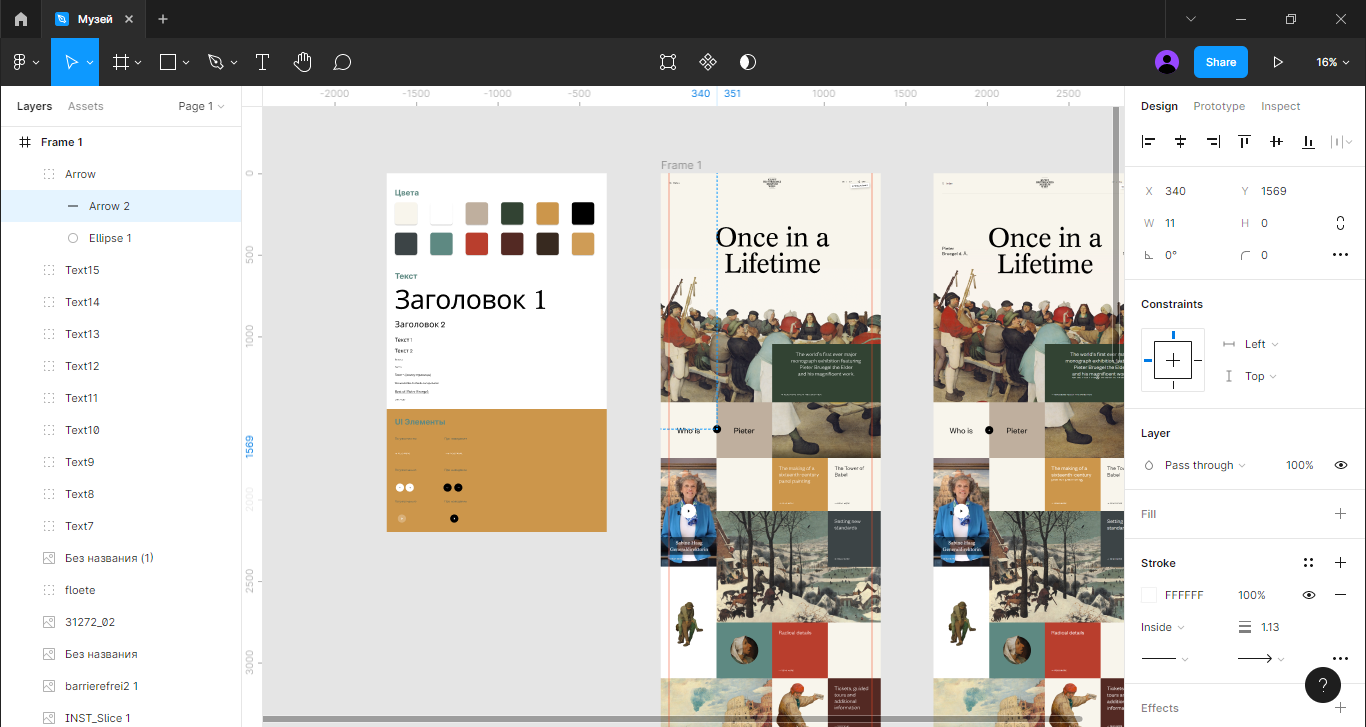The width and height of the screenshot is (1366, 727).
Task: Open the help question mark button
Action: pyautogui.click(x=1323, y=685)
